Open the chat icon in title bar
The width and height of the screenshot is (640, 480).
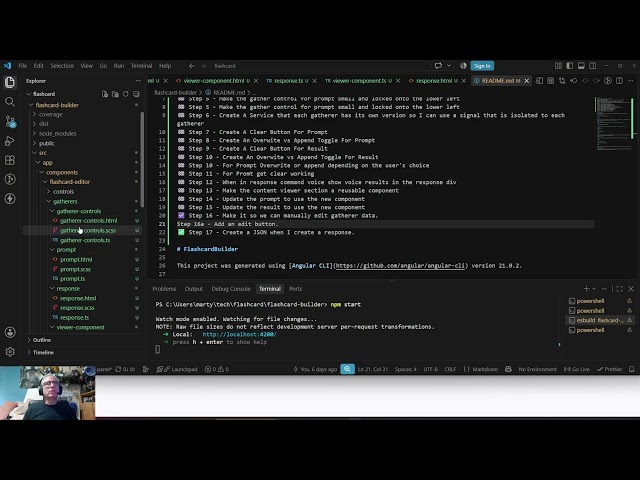click(x=438, y=66)
